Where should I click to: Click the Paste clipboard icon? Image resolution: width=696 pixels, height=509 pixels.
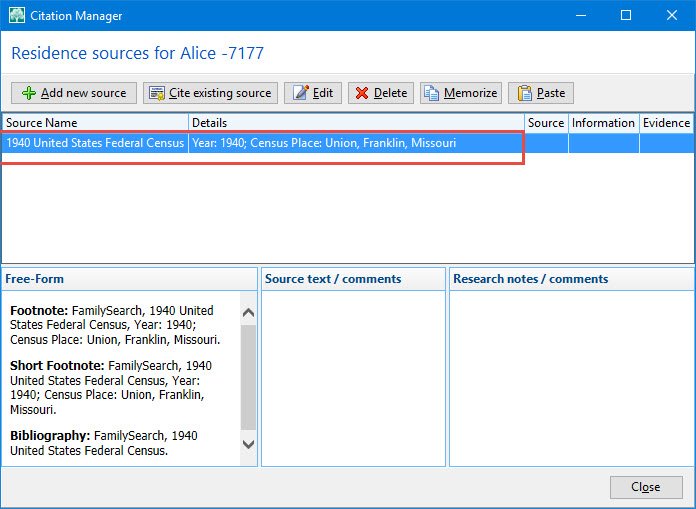click(524, 93)
